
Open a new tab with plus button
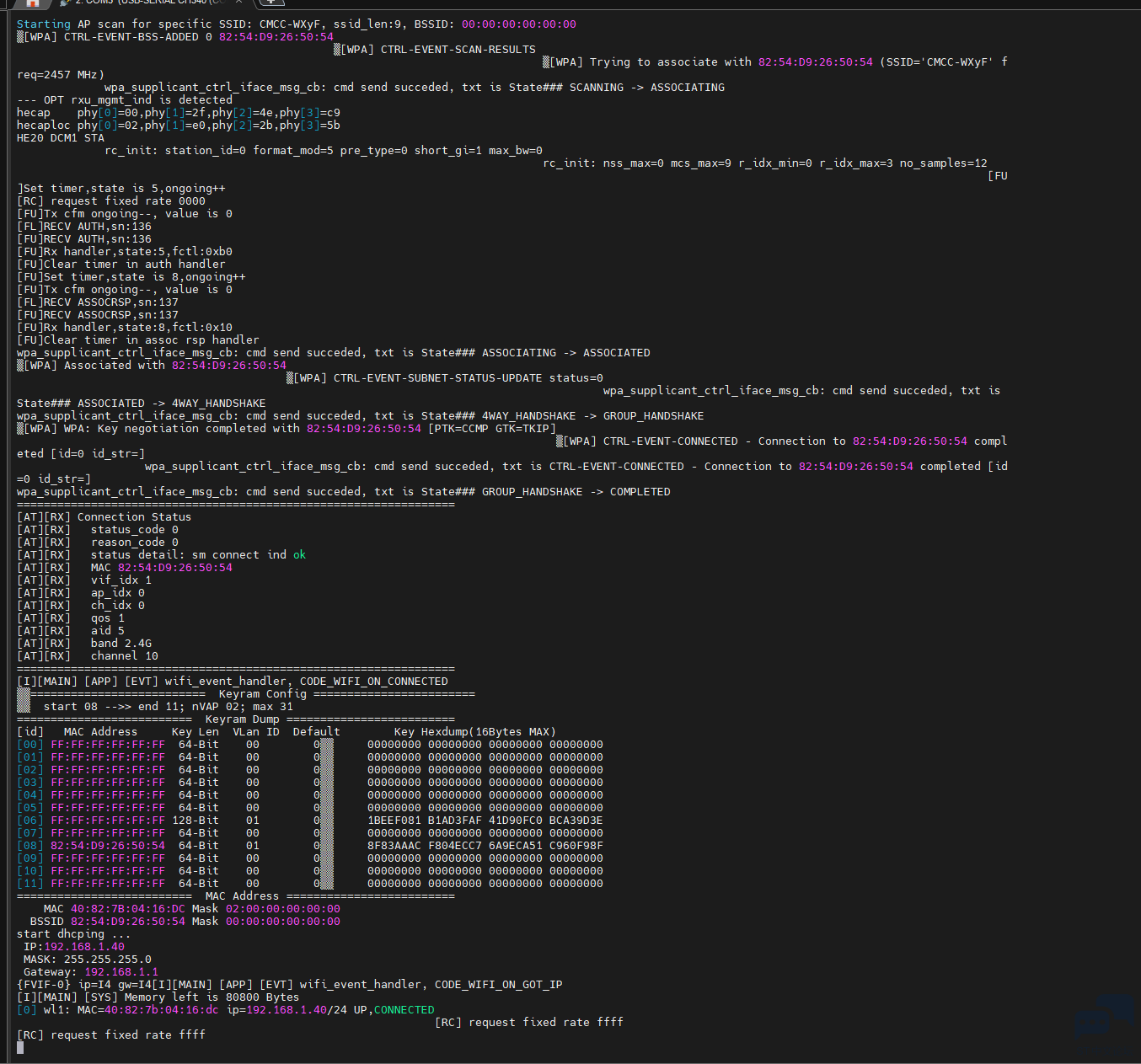click(x=272, y=3)
